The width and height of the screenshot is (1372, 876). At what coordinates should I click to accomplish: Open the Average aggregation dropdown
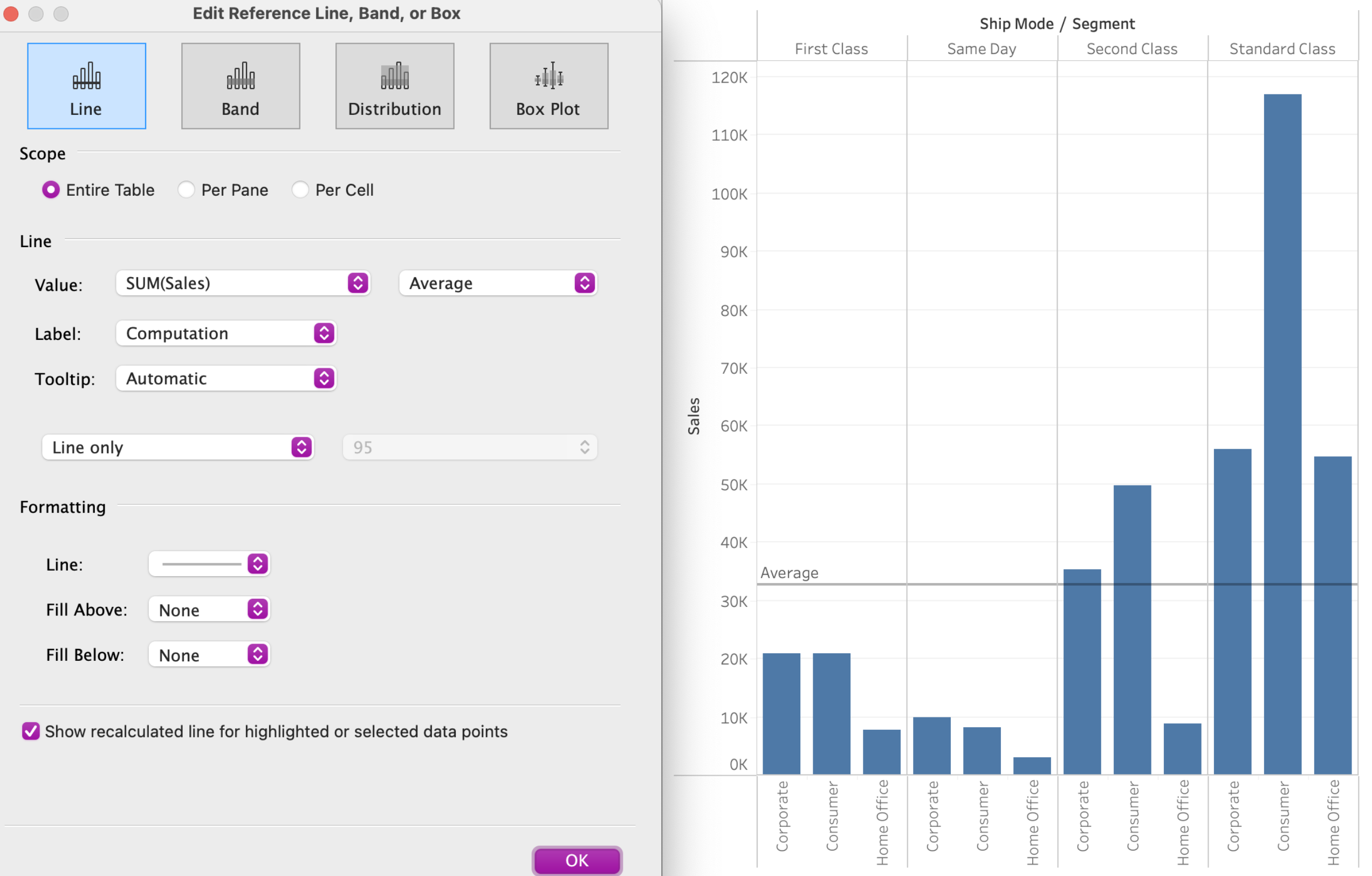(x=497, y=283)
